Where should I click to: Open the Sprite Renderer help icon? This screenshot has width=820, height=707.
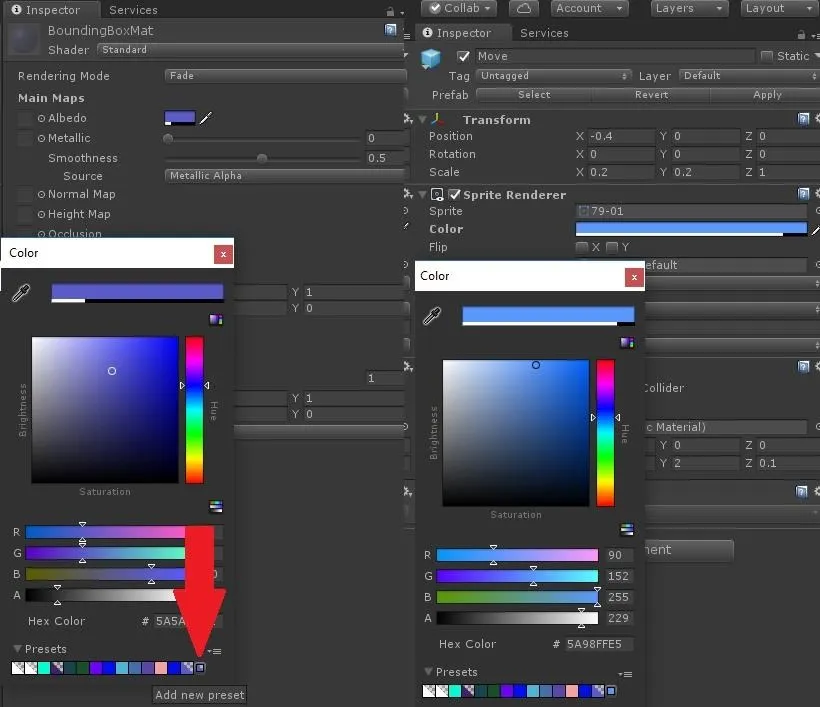tap(803, 195)
